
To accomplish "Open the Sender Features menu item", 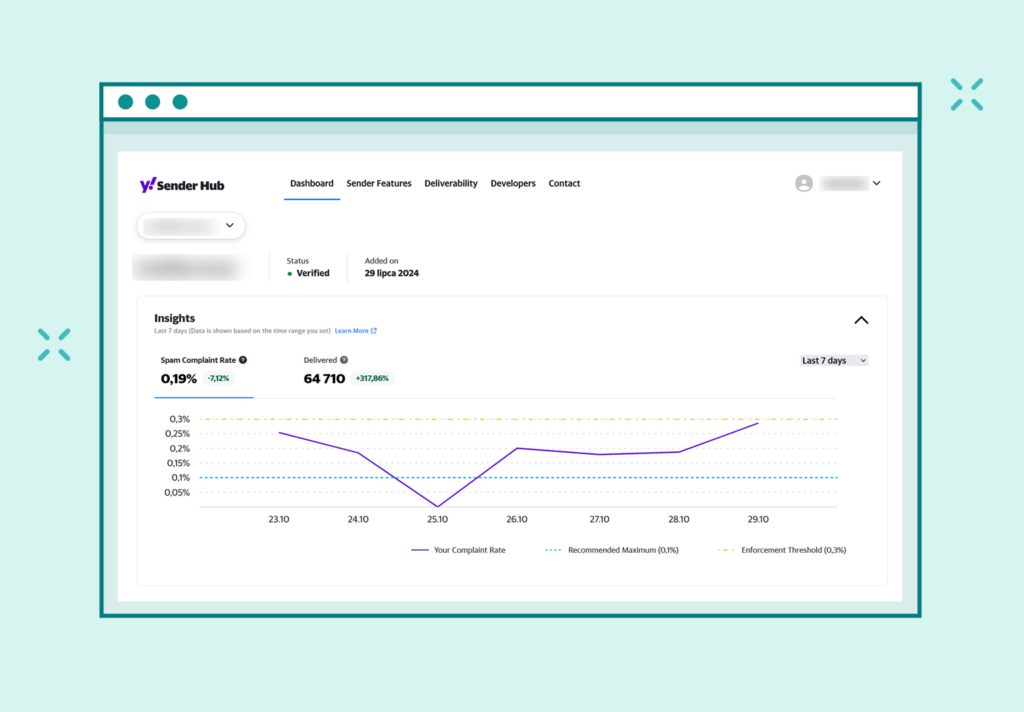I will click(x=379, y=183).
